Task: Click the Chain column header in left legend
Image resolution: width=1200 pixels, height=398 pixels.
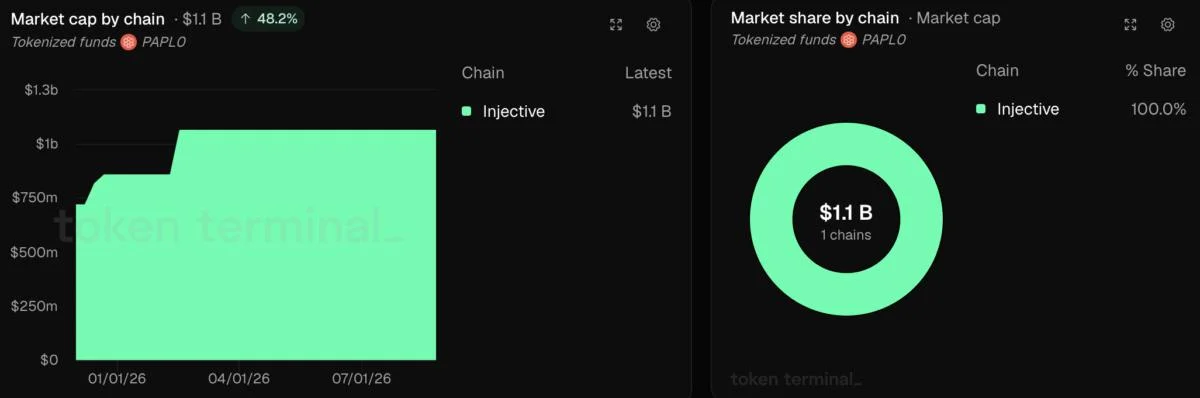Action: (x=483, y=73)
